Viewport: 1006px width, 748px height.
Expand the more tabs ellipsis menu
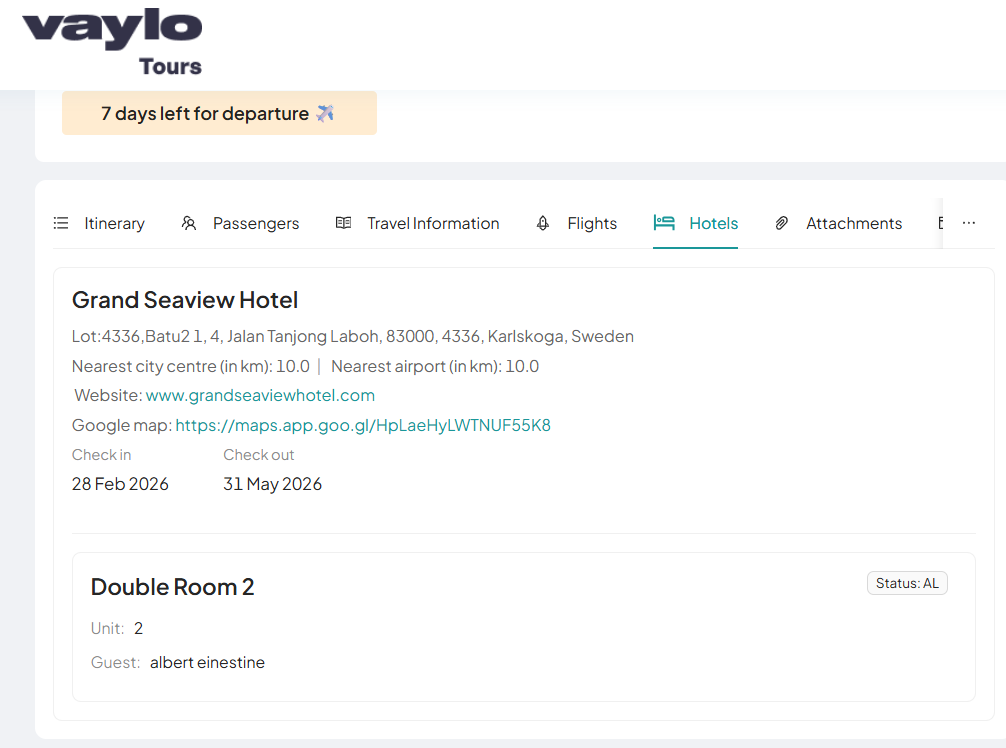[x=968, y=223]
